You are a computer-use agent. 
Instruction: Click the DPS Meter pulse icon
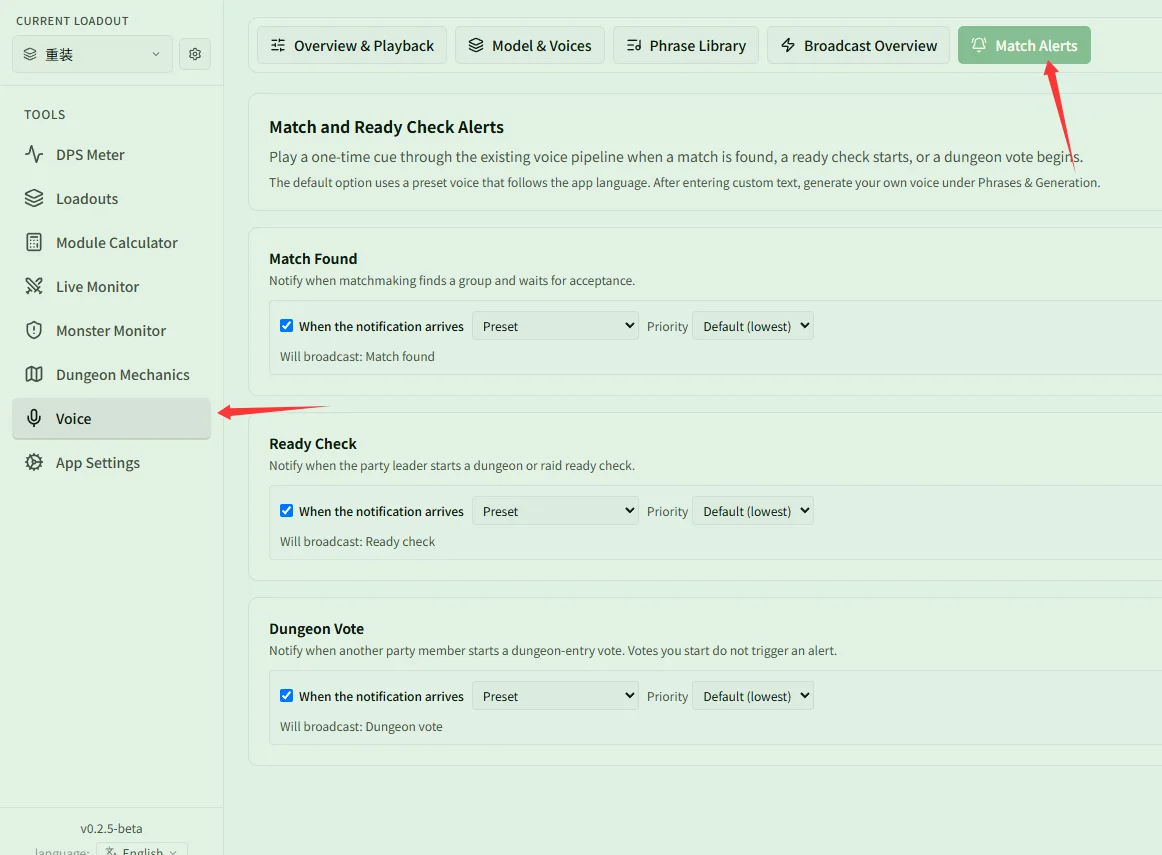tap(34, 154)
